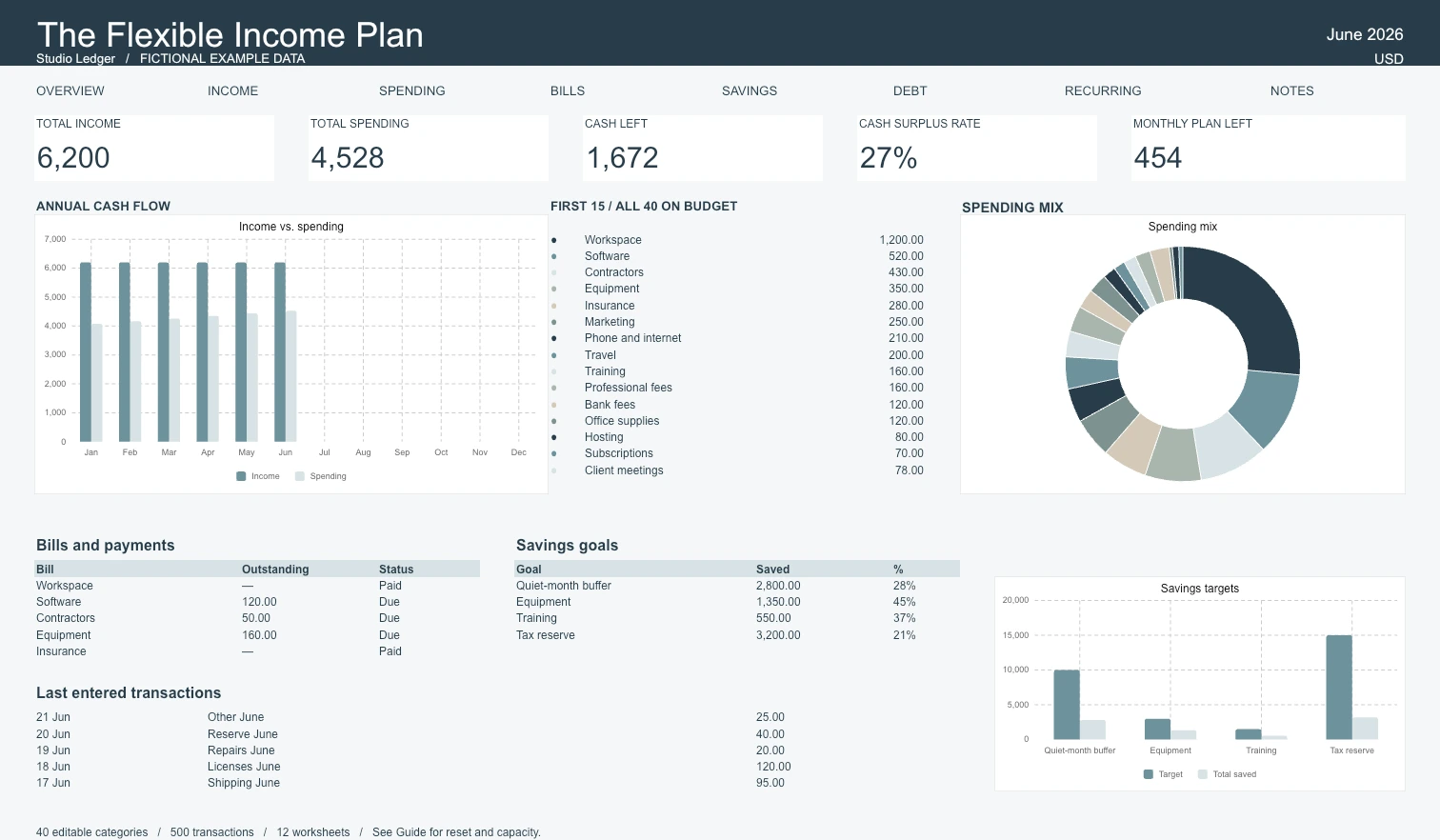This screenshot has height=840, width=1440.
Task: Select the Bills and payments heading
Action: pos(106,546)
